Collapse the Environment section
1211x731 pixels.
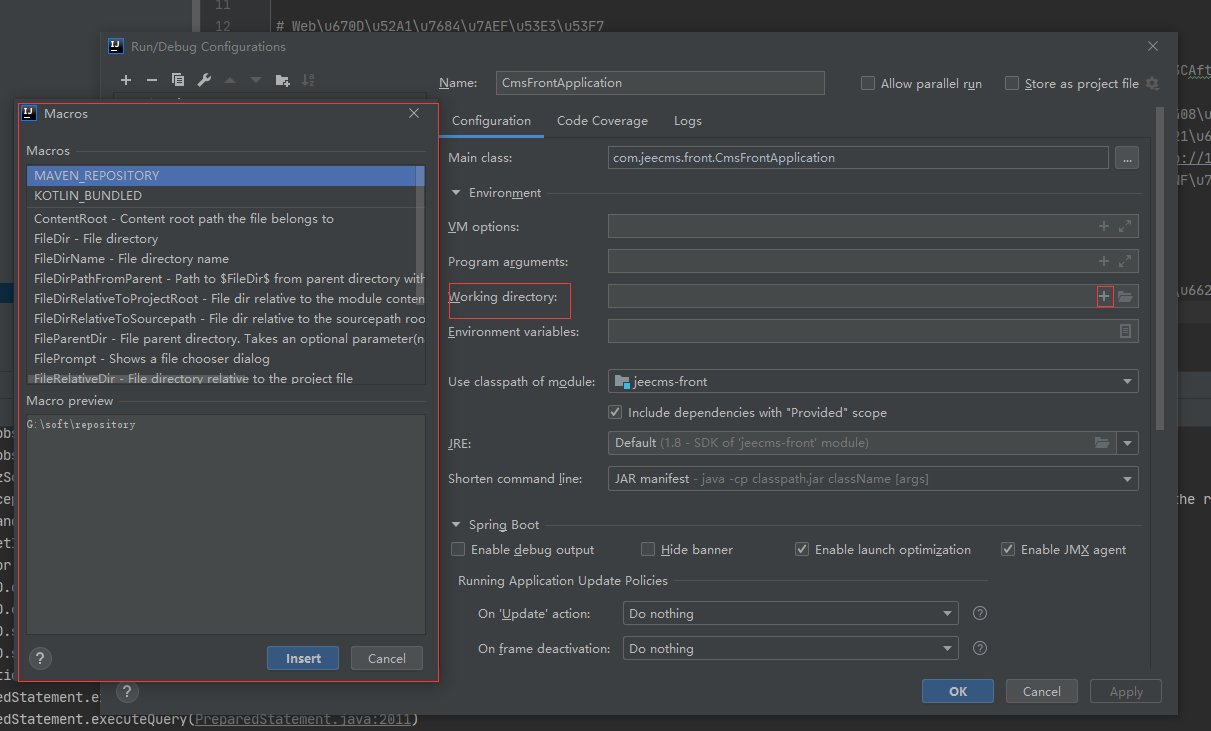pyautogui.click(x=457, y=193)
